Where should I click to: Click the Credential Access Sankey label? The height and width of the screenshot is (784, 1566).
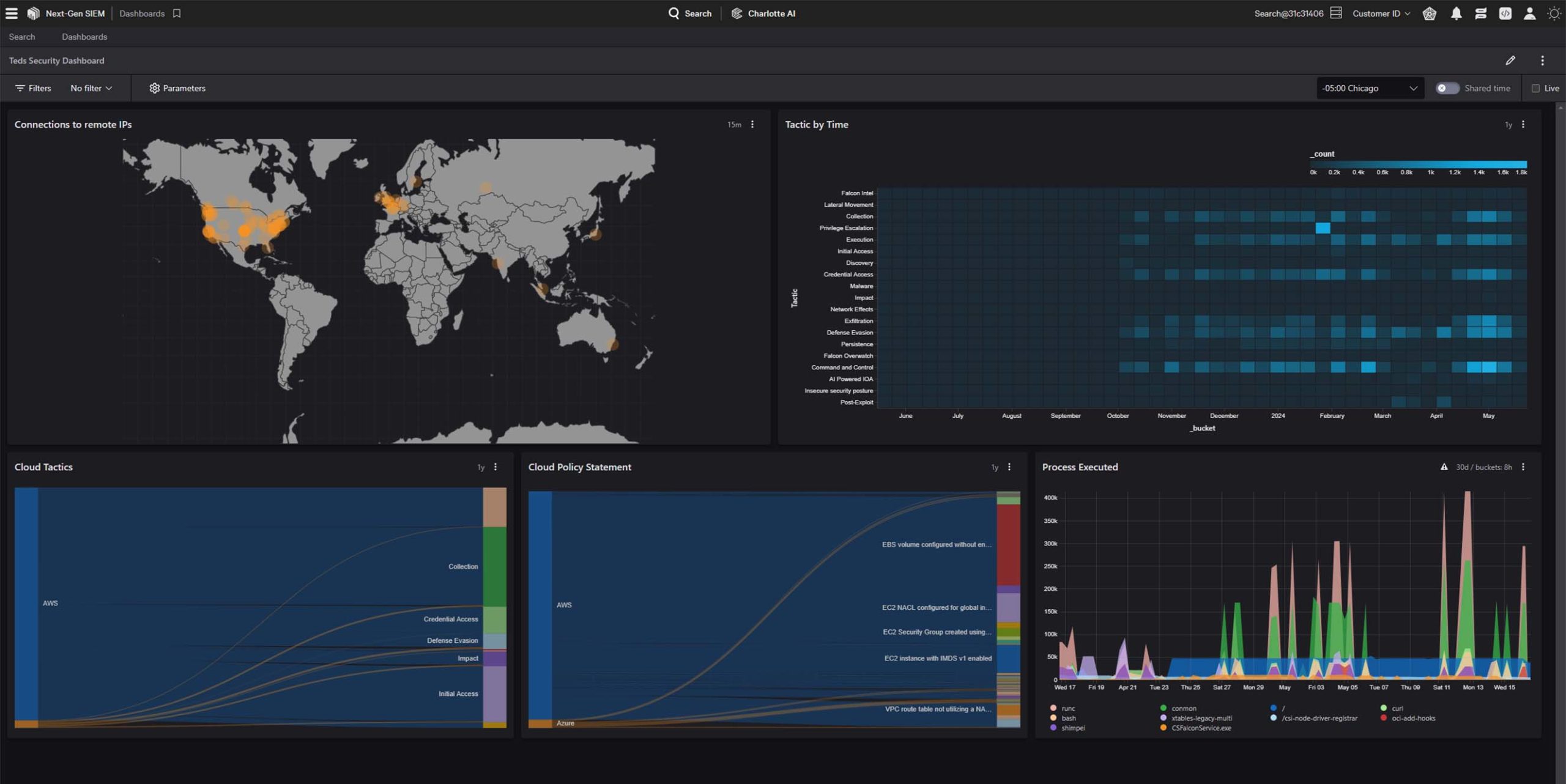coord(451,619)
